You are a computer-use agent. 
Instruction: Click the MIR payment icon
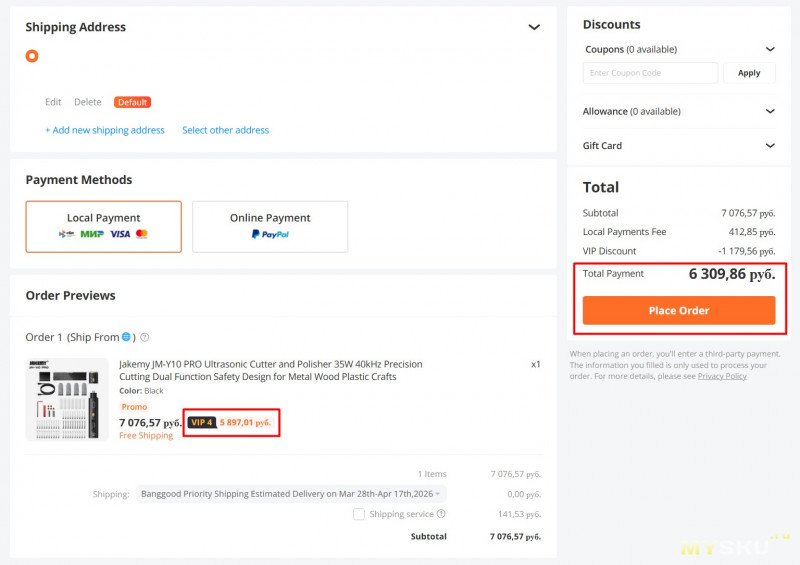click(92, 234)
